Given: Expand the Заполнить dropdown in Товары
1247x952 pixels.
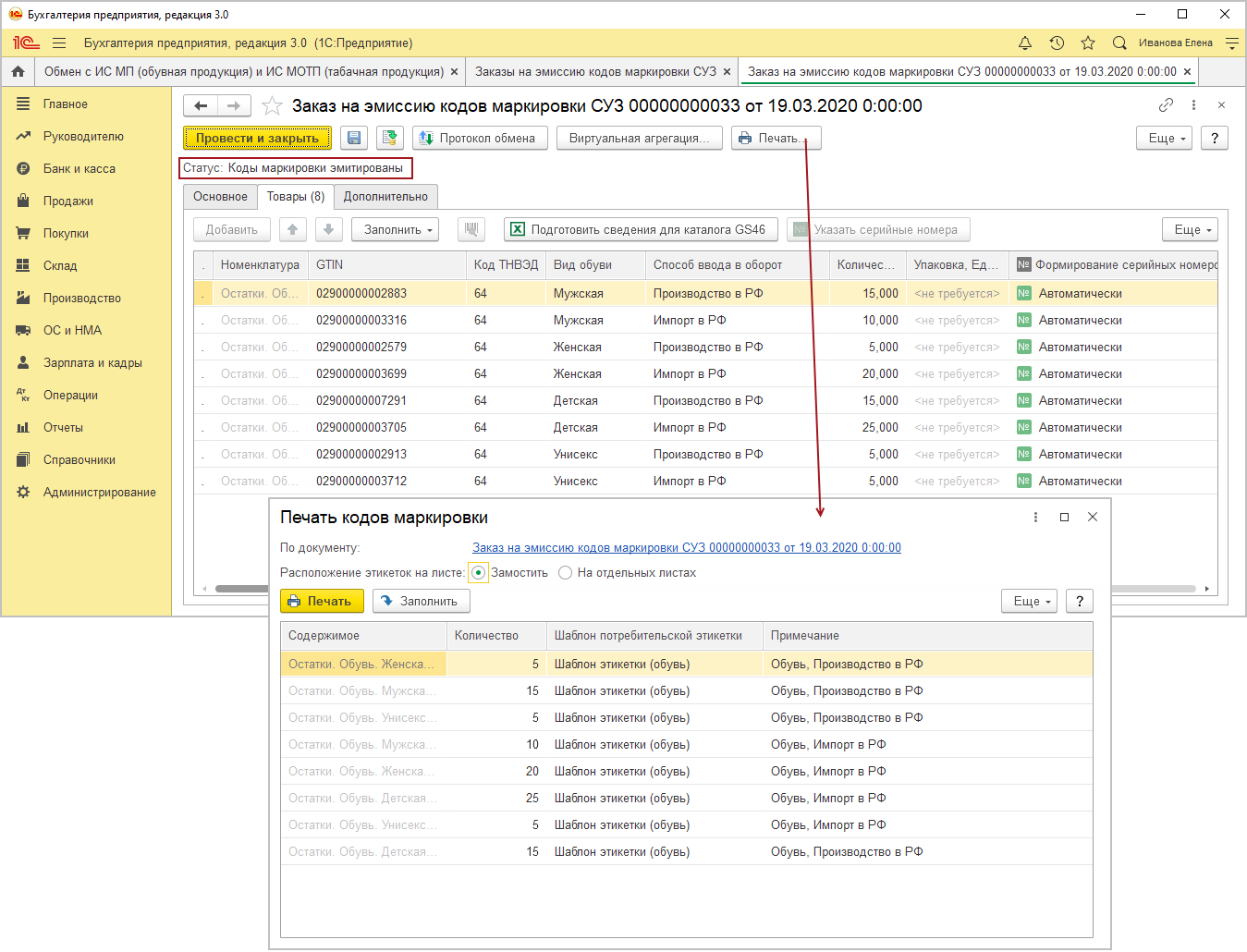Looking at the screenshot, I should [395, 229].
